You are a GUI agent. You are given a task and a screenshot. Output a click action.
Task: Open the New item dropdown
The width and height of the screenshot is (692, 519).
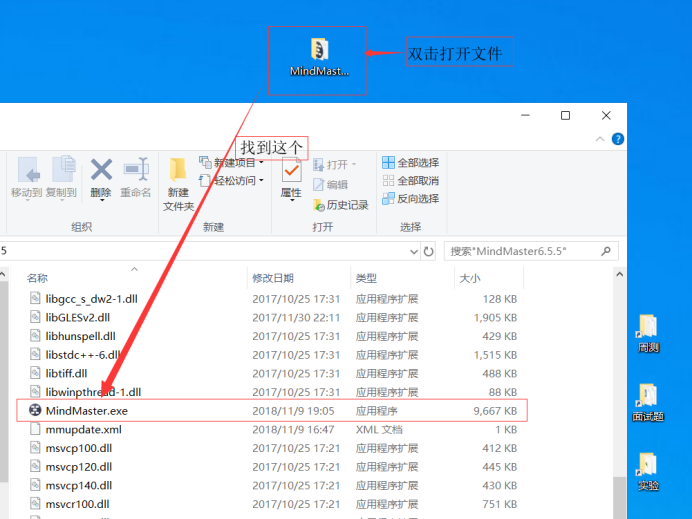click(232, 163)
